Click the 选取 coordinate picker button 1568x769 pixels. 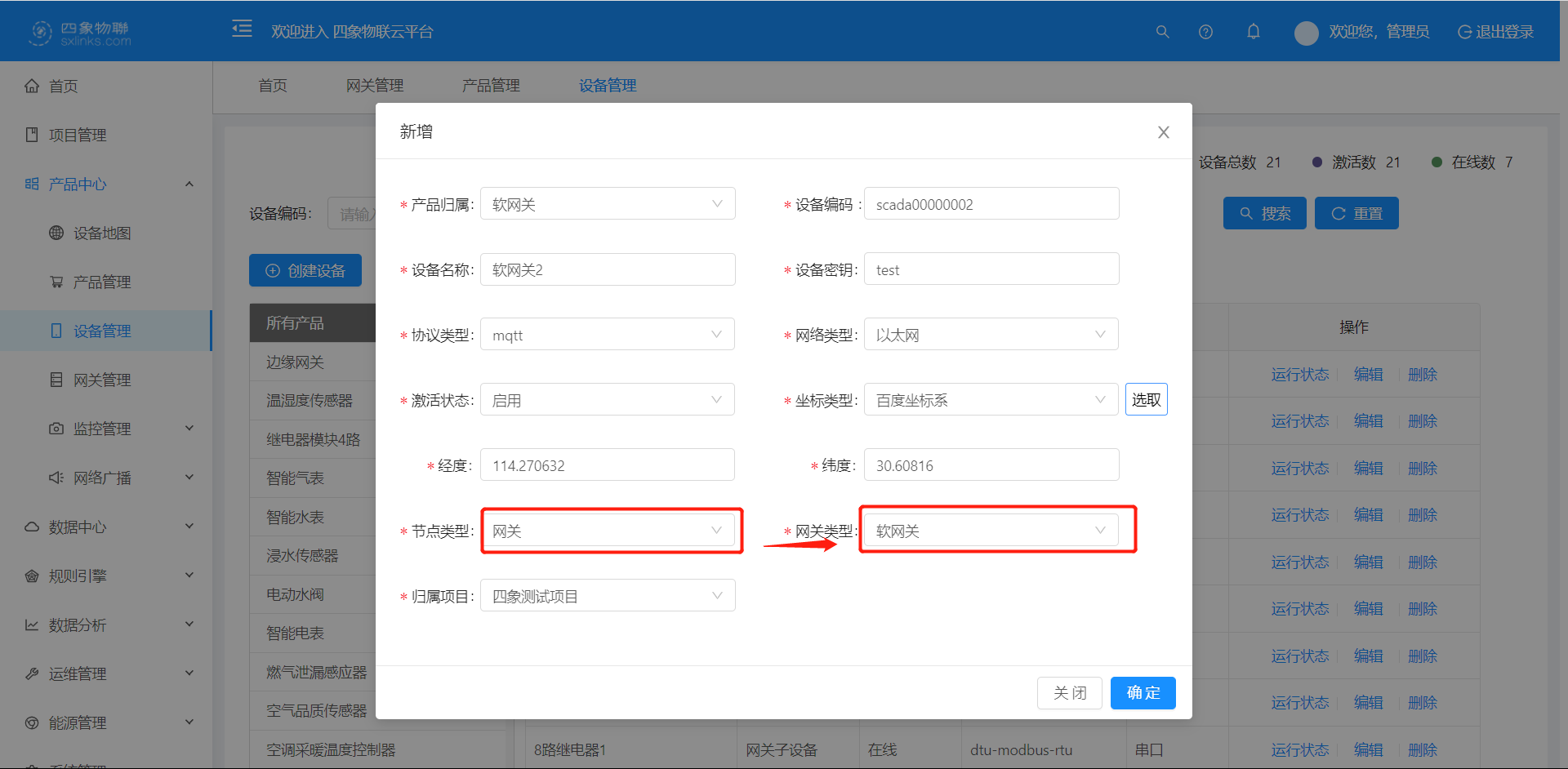[x=1146, y=399]
